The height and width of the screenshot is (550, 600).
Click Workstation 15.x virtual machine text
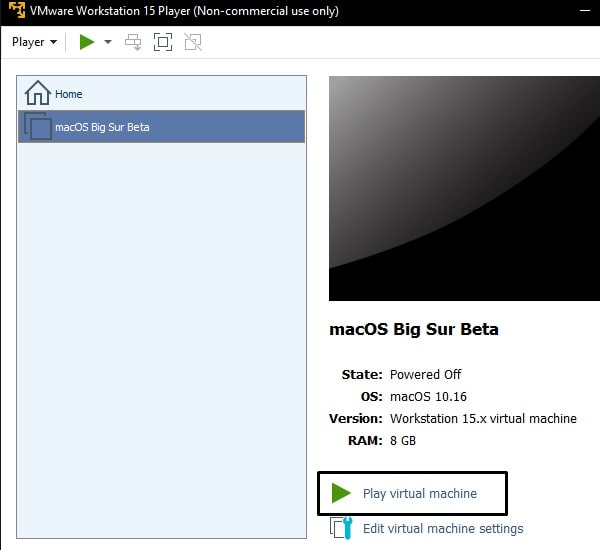click(483, 418)
